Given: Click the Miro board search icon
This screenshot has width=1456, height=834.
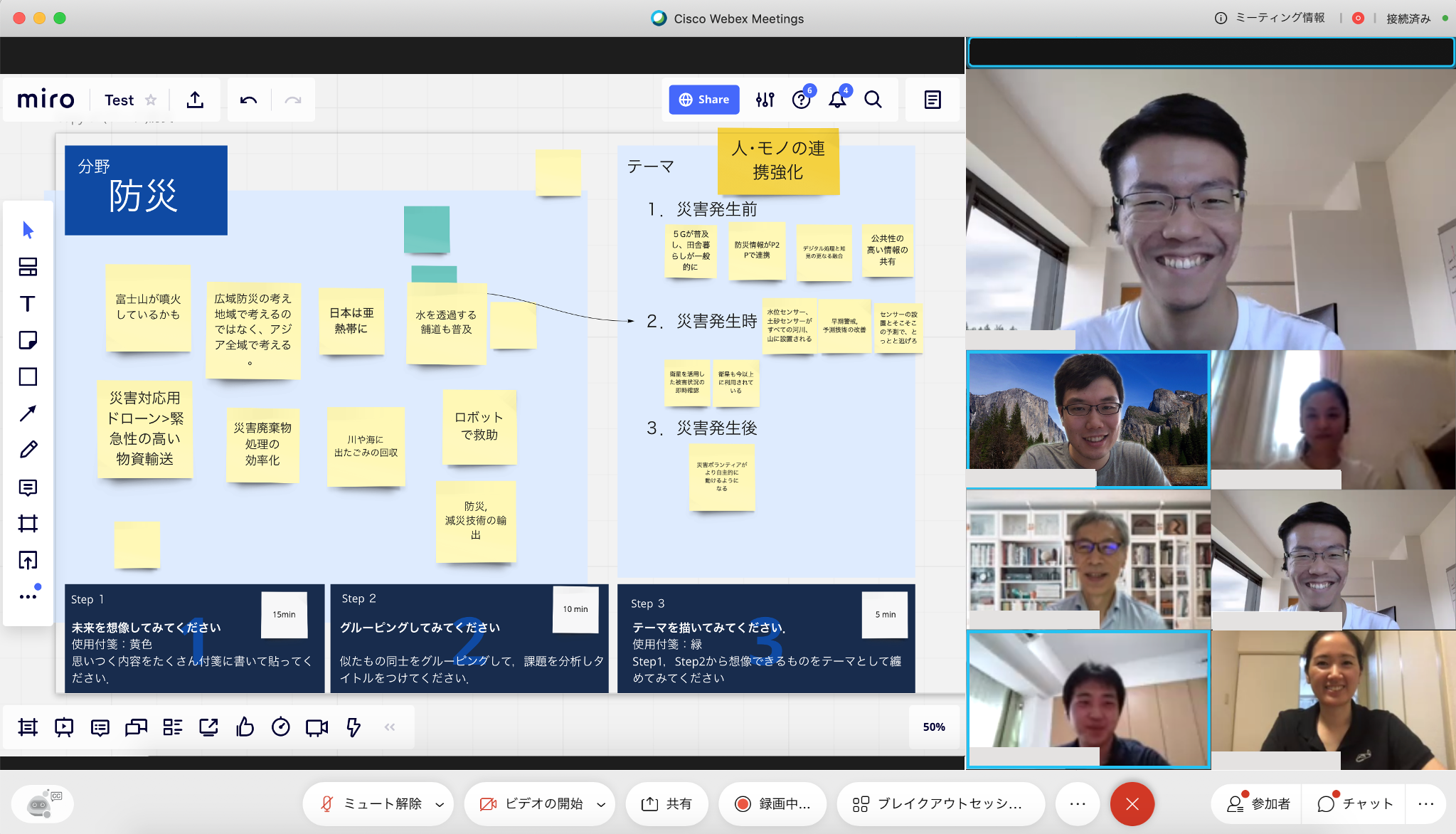Looking at the screenshot, I should coord(873,100).
